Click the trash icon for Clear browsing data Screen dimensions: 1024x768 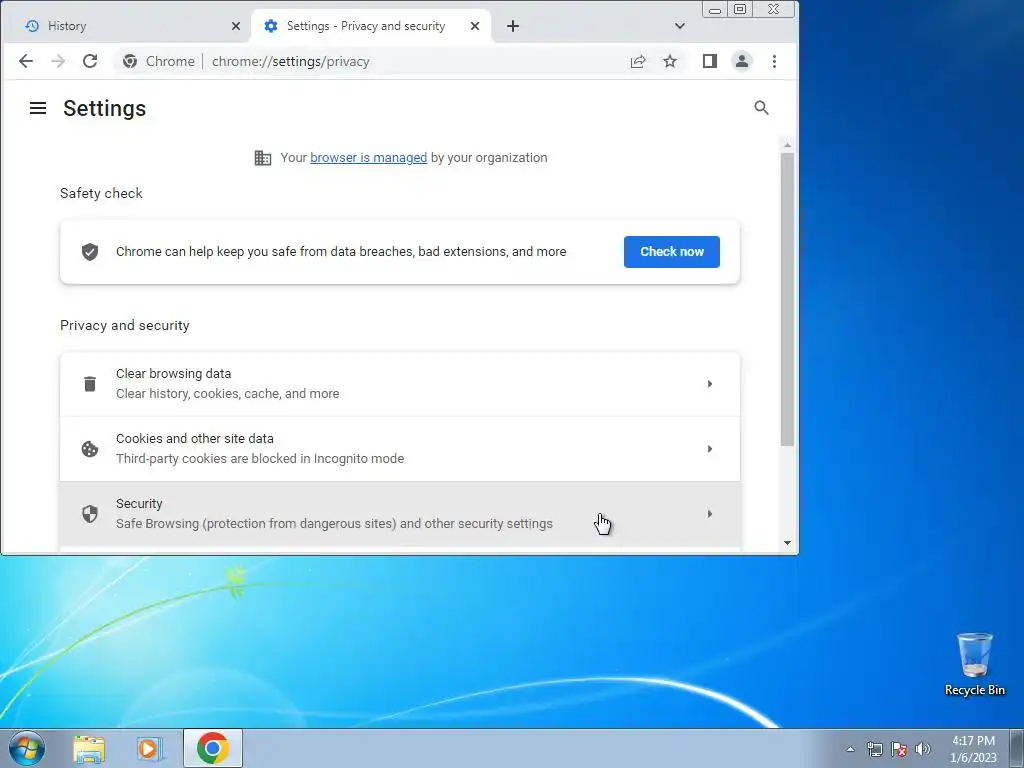click(90, 384)
